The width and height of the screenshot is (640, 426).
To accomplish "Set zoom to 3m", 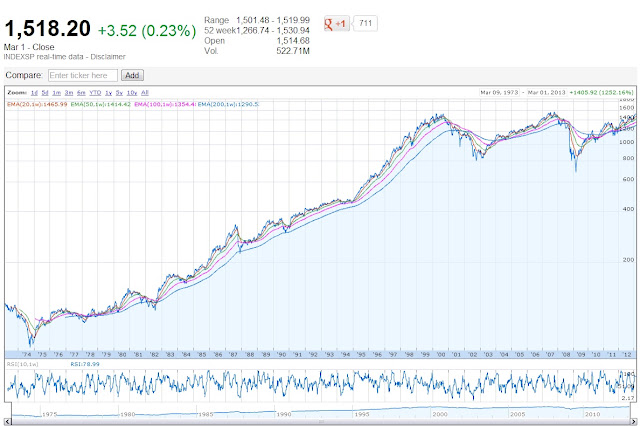I will click(x=69, y=93).
